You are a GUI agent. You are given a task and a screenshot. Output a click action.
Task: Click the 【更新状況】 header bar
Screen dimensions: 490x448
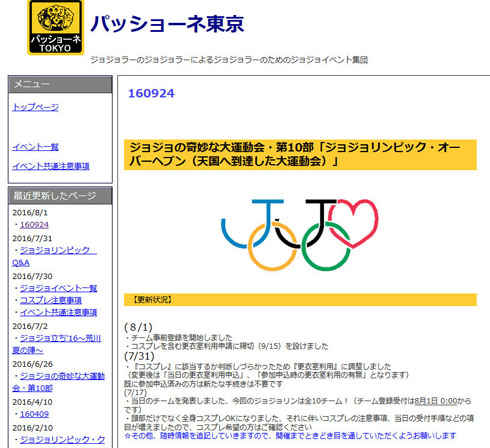[x=300, y=300]
